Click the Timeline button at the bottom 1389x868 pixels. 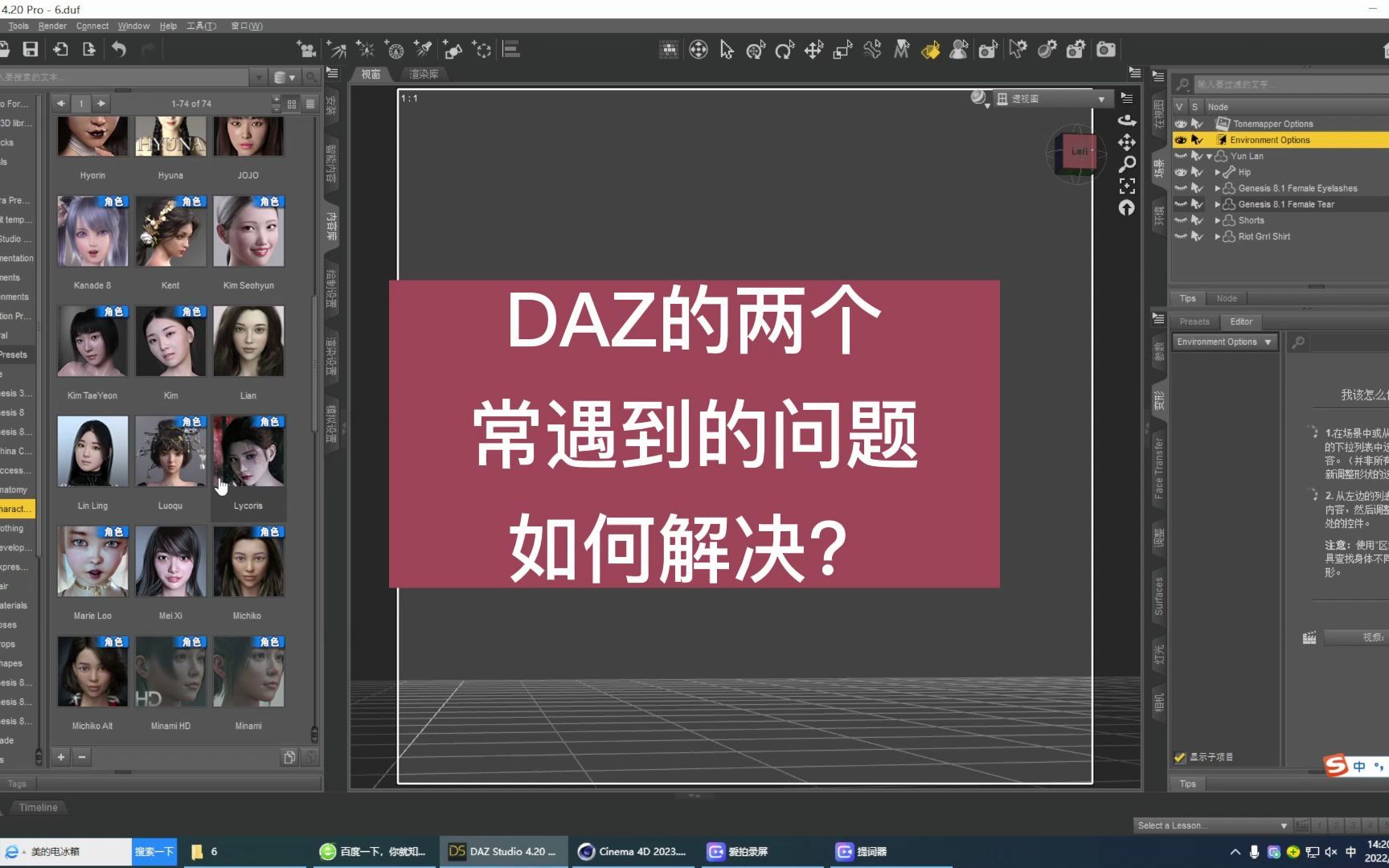[x=38, y=807]
